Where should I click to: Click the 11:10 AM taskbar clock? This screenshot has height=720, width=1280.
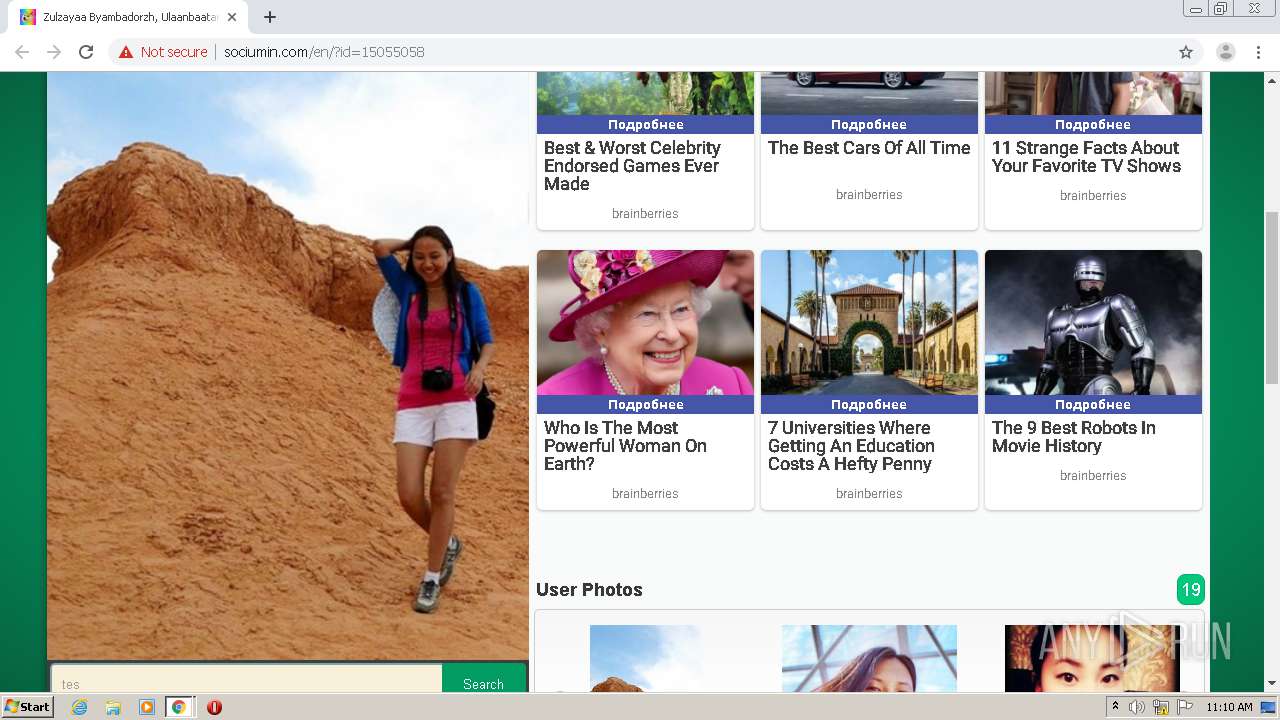pos(1229,707)
